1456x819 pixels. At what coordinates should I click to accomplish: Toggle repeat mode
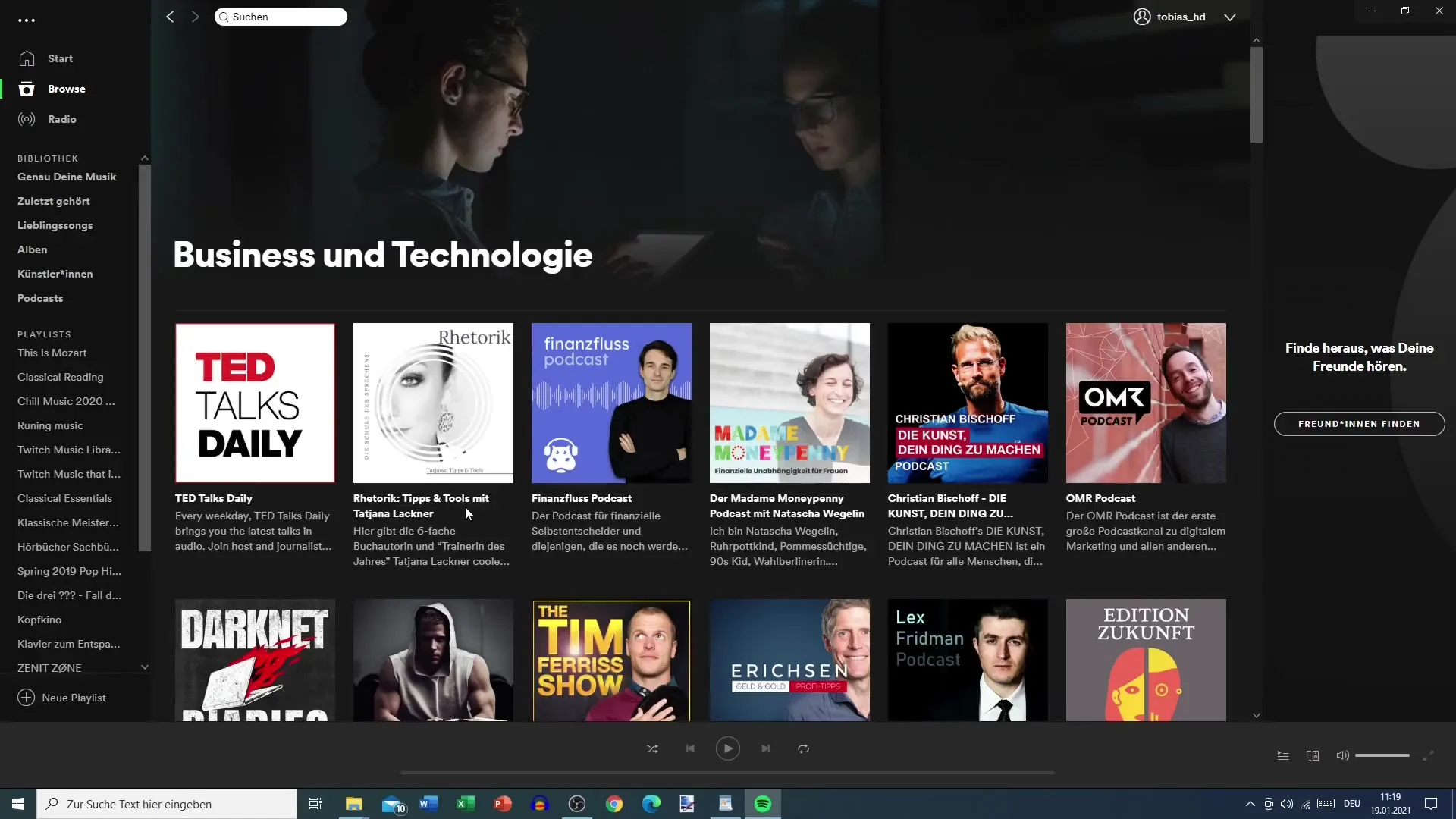click(803, 748)
